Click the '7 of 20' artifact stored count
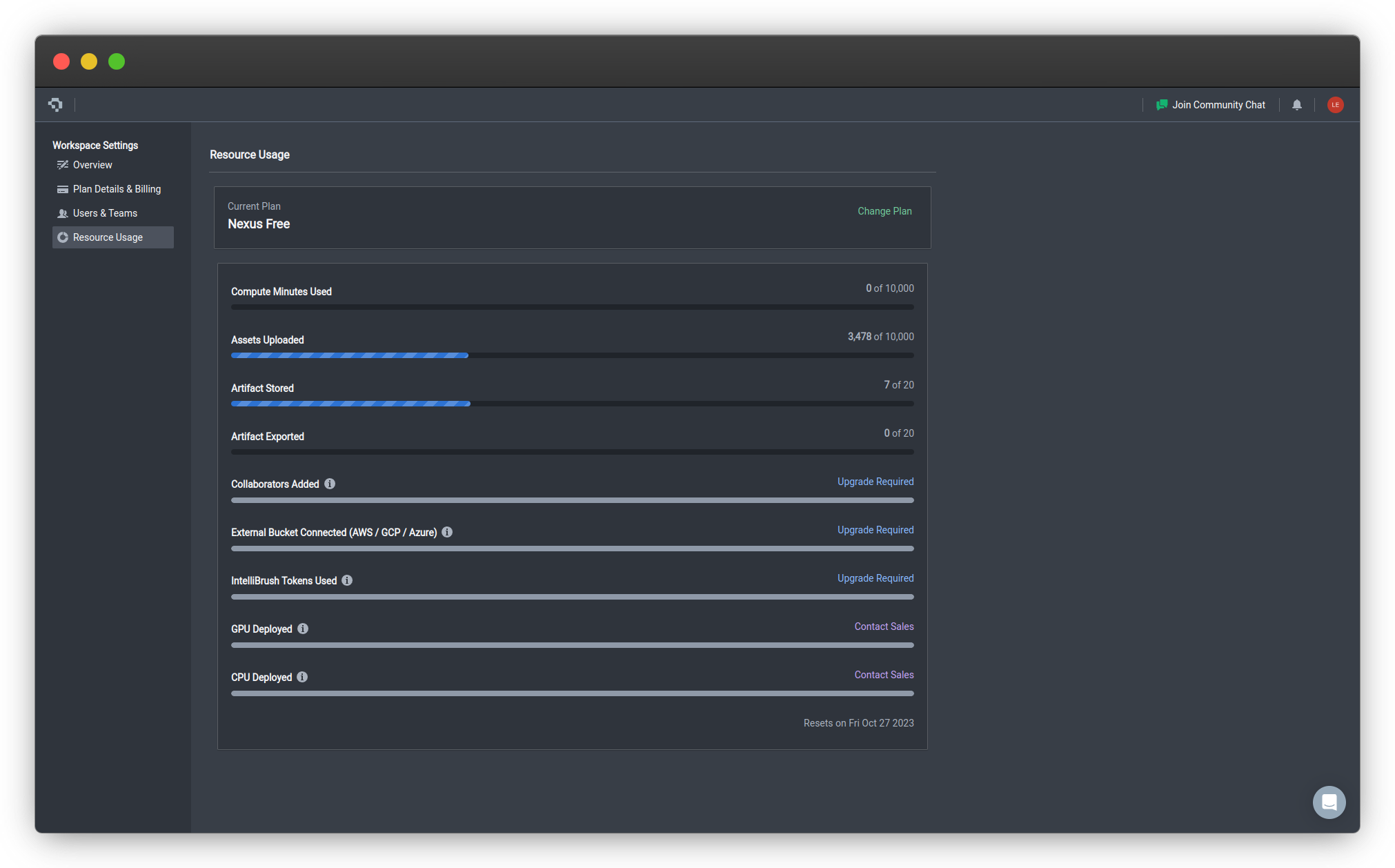Viewport: 1395px width, 868px height. [899, 385]
